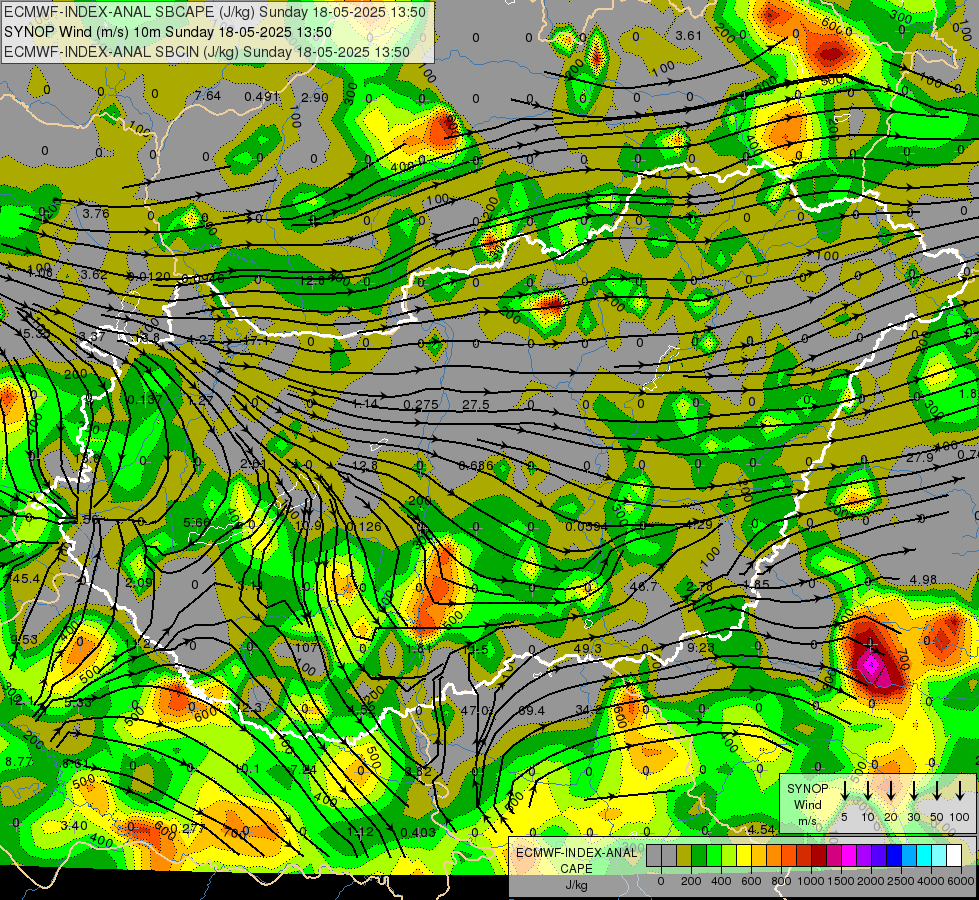979x900 pixels.
Task: Click the 4.29 value on the map
Action: coord(699,524)
